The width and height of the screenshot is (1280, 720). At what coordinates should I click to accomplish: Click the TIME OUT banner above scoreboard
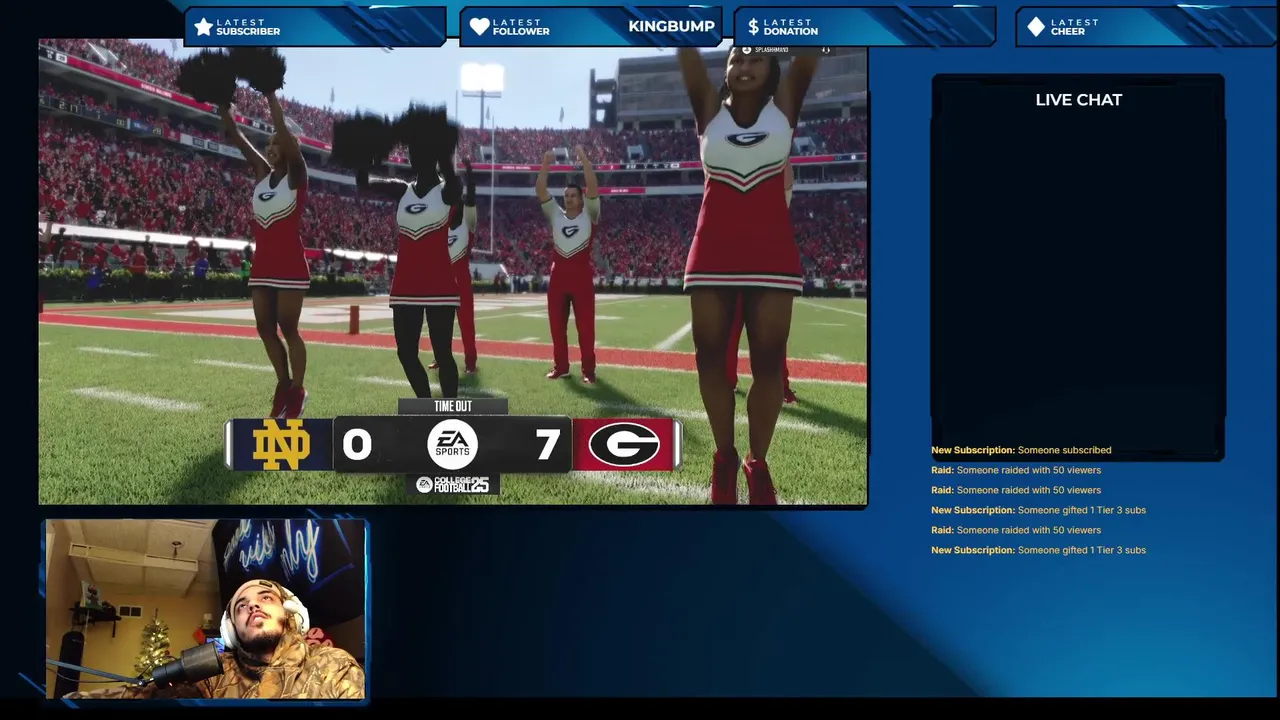coord(453,406)
